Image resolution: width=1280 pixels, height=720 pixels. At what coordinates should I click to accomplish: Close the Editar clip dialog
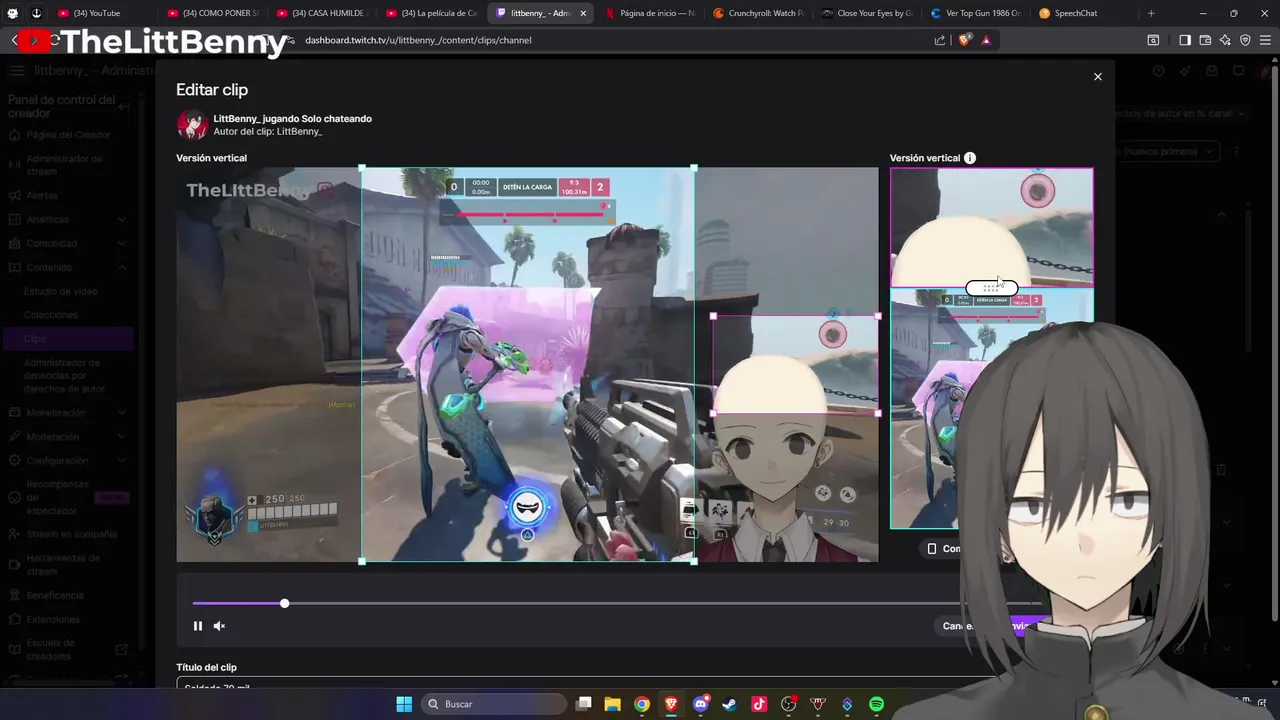click(x=1097, y=77)
